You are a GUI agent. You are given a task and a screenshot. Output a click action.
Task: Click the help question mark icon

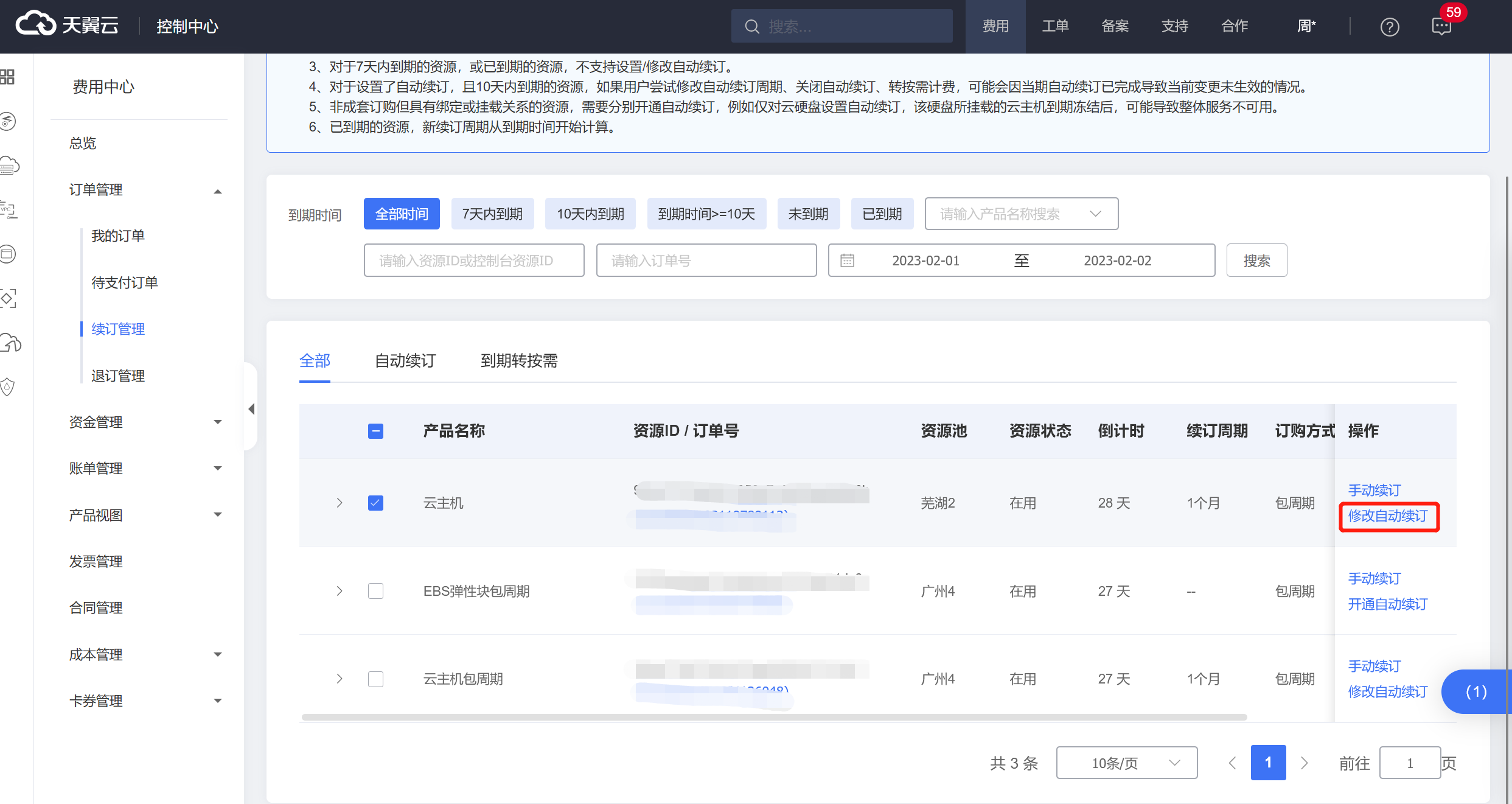click(x=1389, y=27)
